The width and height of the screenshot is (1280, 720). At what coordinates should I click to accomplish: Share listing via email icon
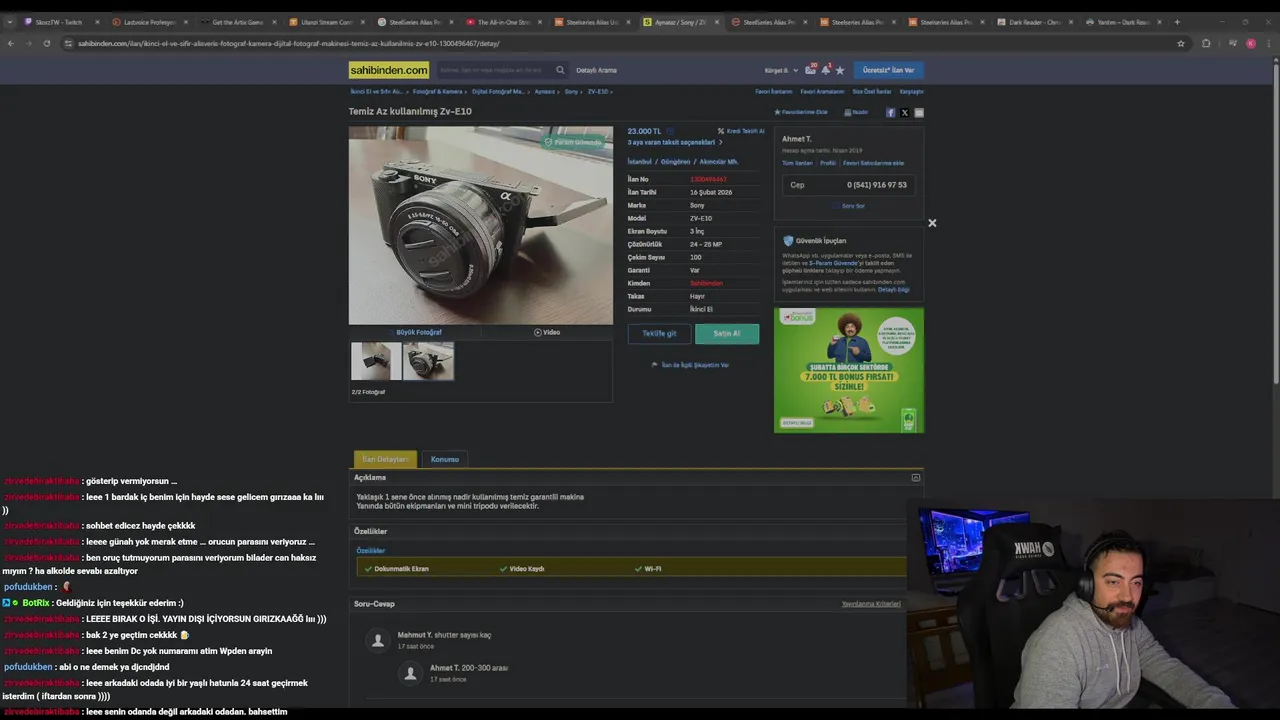click(x=919, y=113)
